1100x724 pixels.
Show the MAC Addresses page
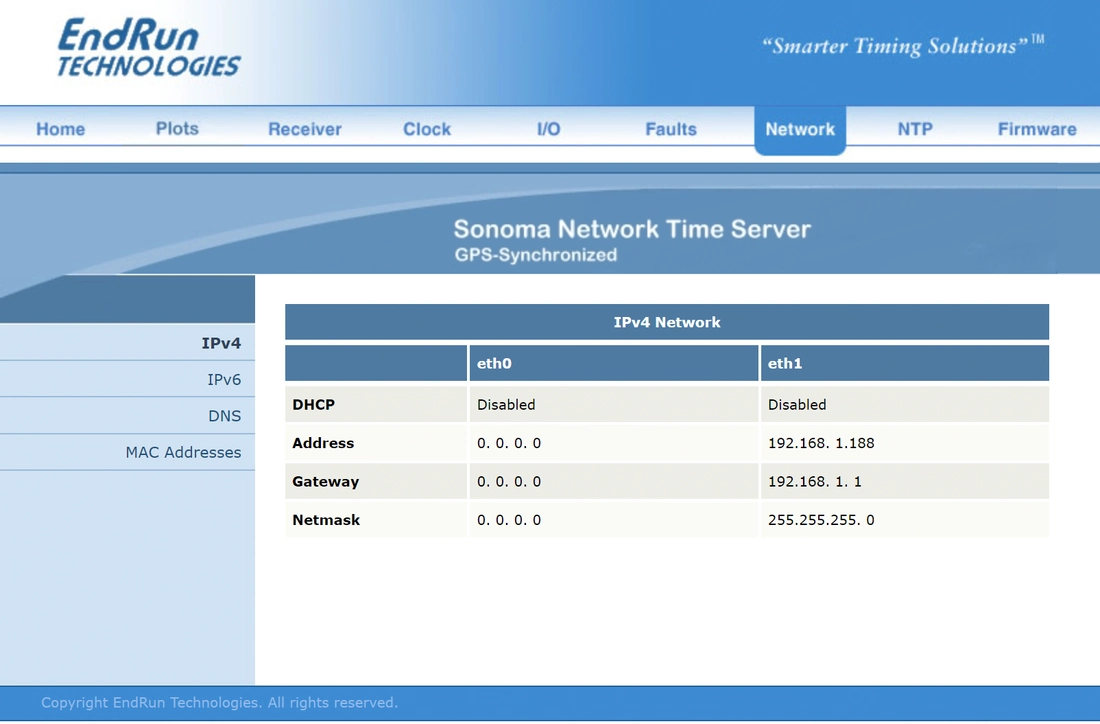point(127,452)
